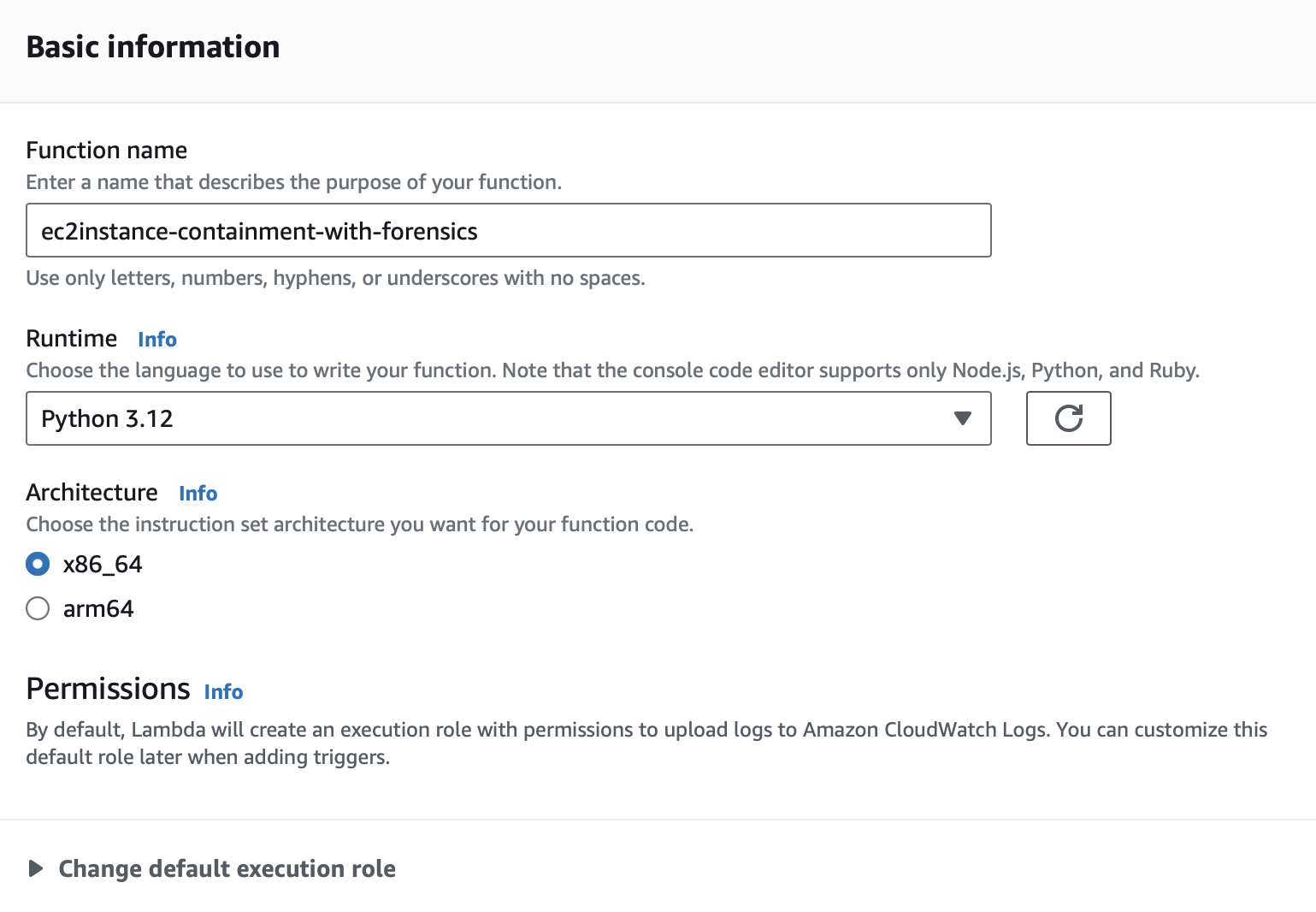1316x912 pixels.
Task: Click the arm64 option label text
Action: pos(98,608)
